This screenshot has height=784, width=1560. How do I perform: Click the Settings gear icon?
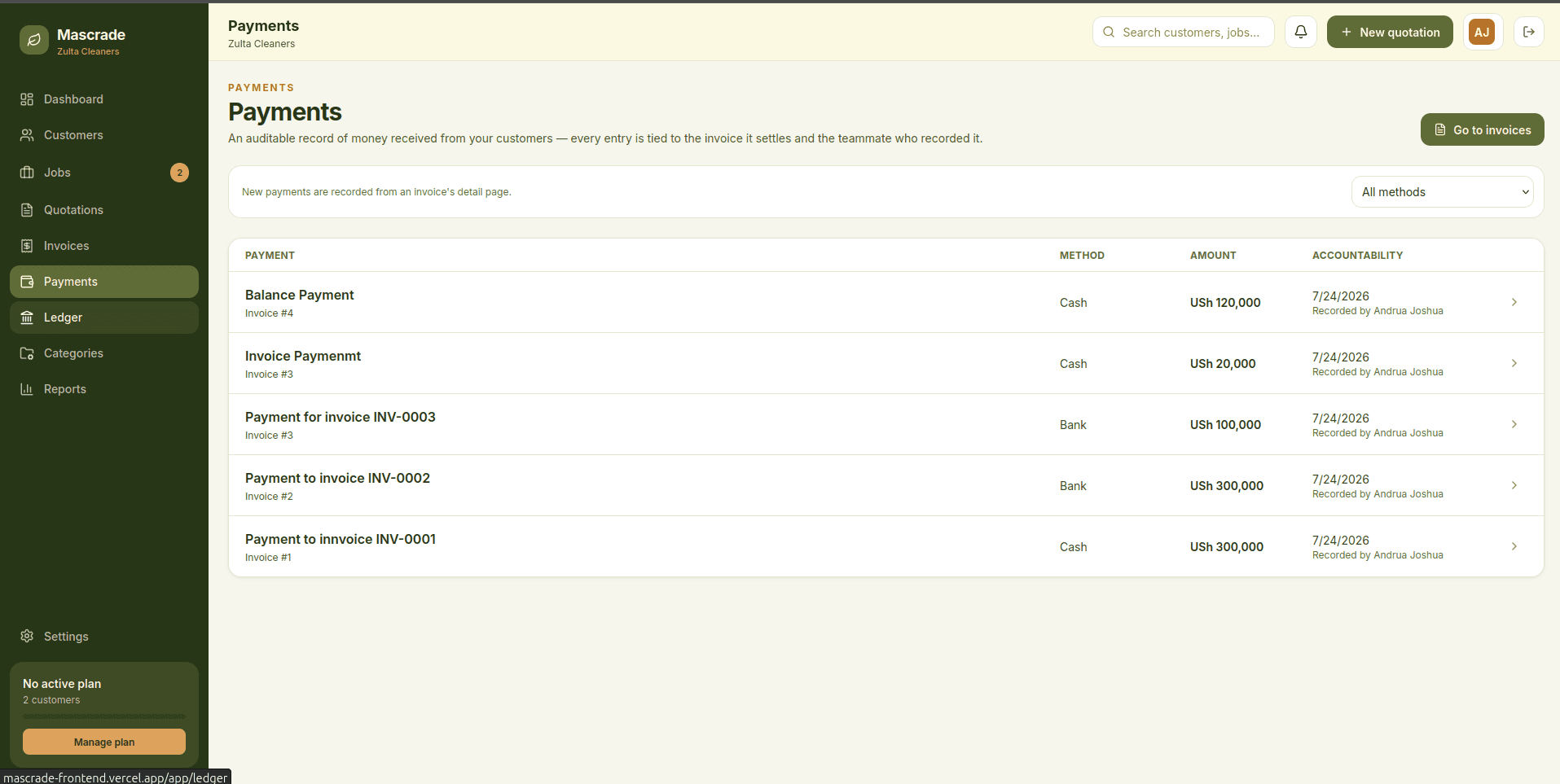point(27,636)
